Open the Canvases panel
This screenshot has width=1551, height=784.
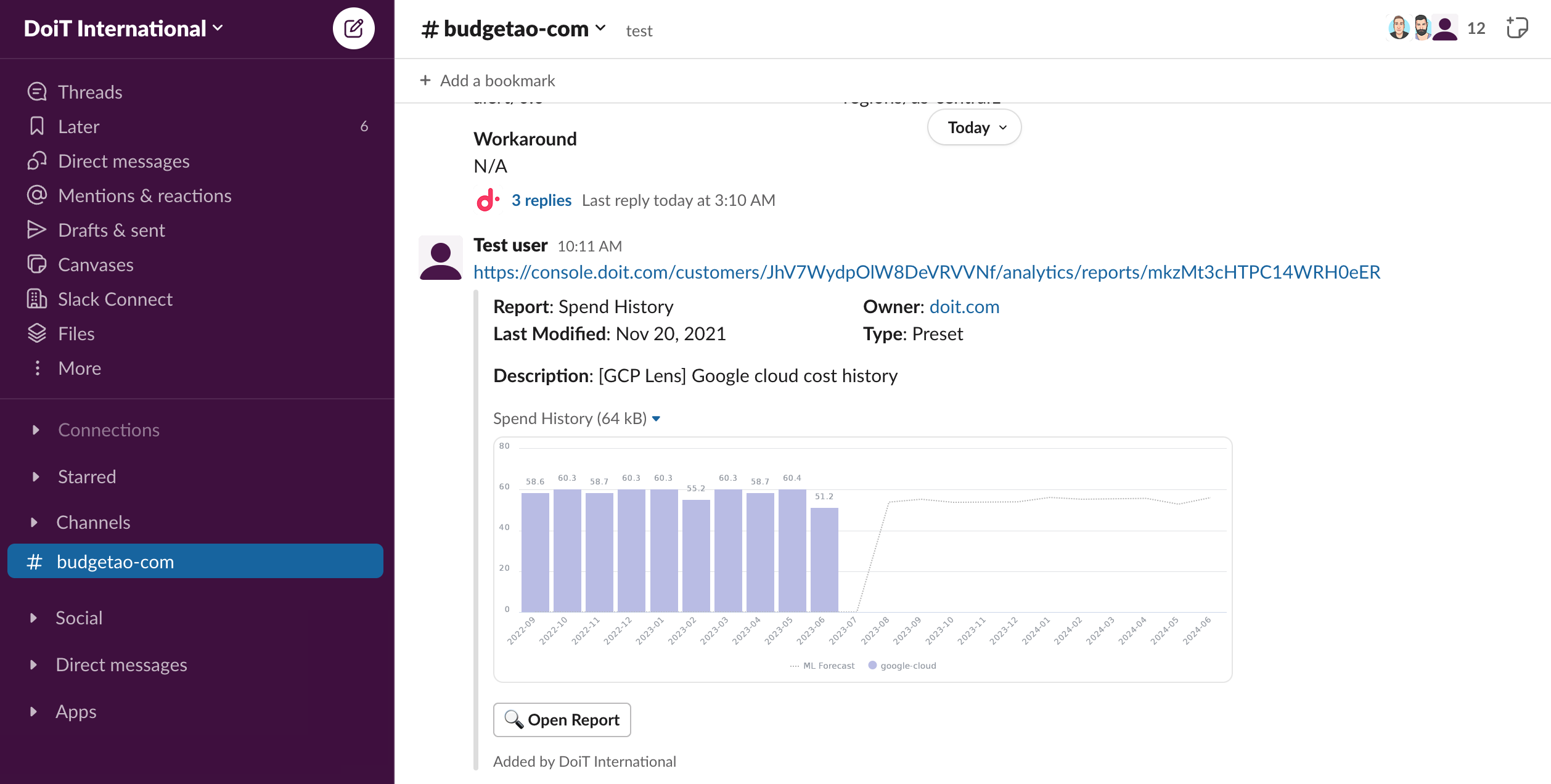(x=96, y=264)
